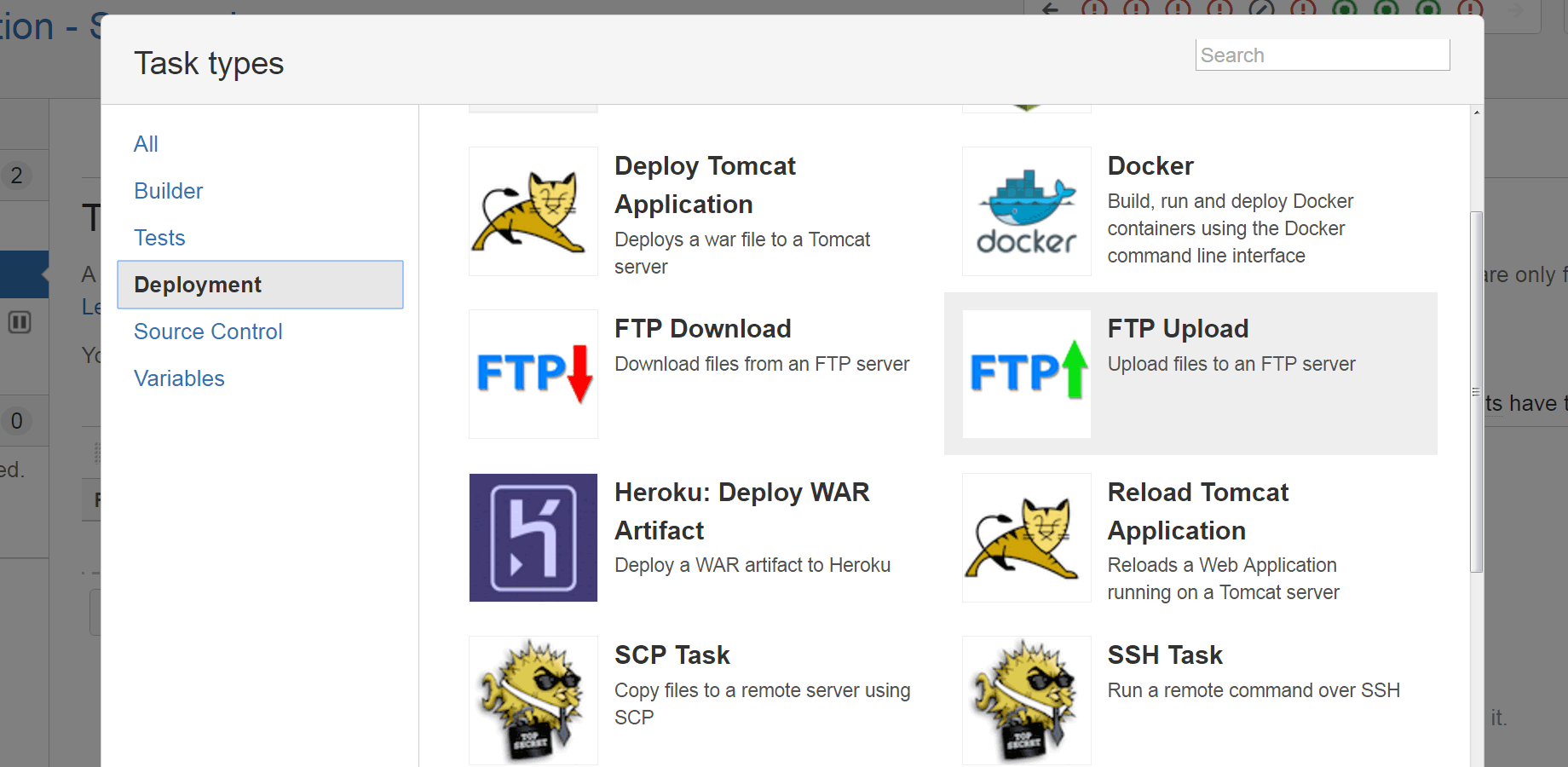1568x767 pixels.
Task: Click the '2' count badge in background page
Action: click(16, 176)
